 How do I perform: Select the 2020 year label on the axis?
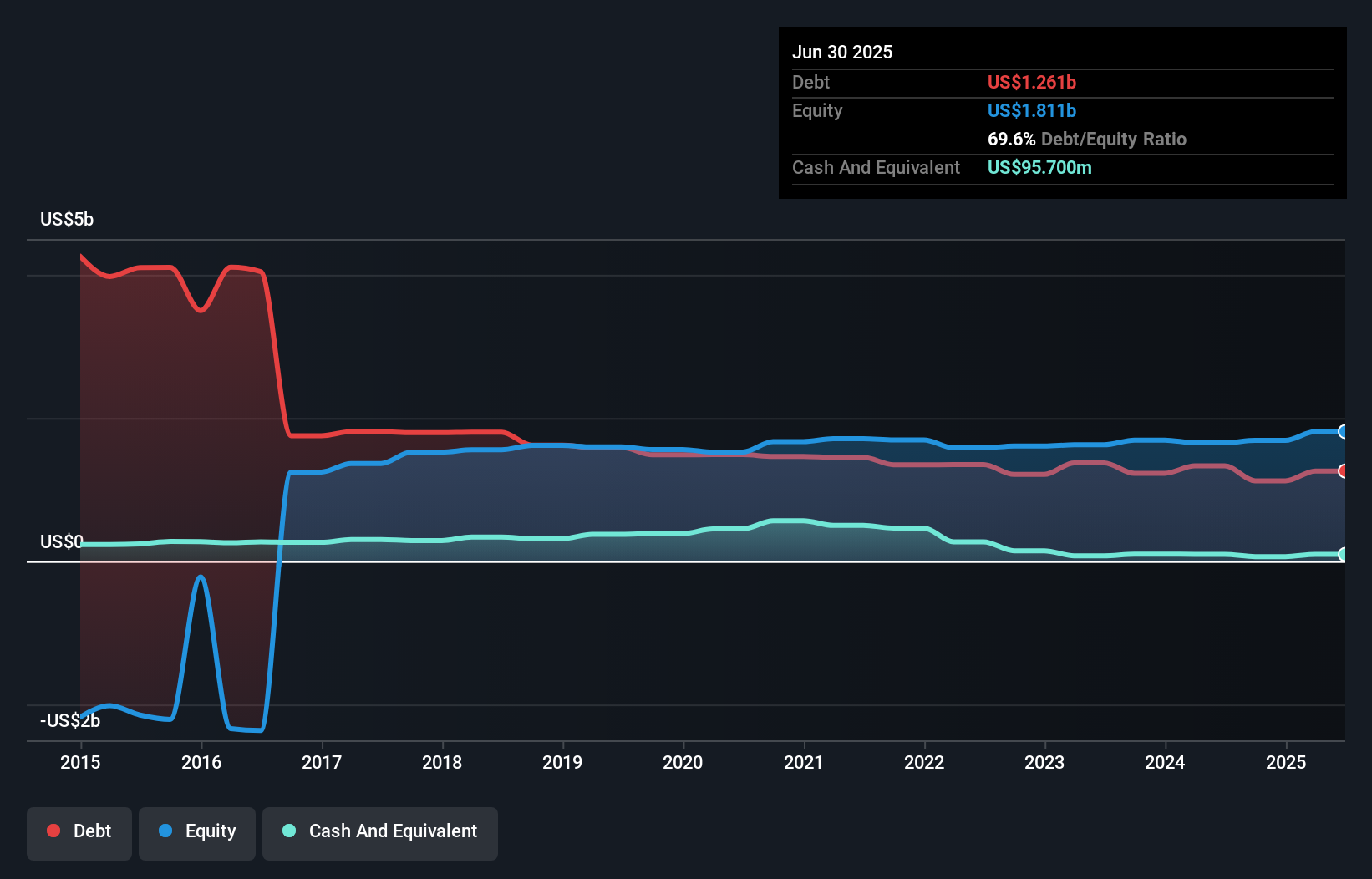pos(683,762)
